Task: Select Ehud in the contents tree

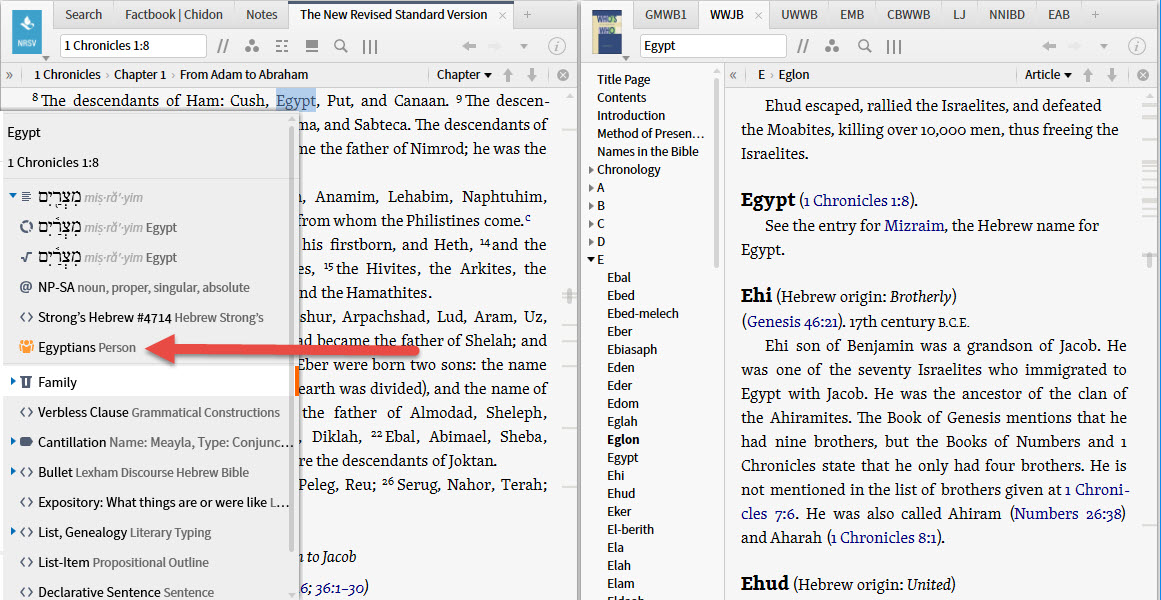Action: point(620,493)
